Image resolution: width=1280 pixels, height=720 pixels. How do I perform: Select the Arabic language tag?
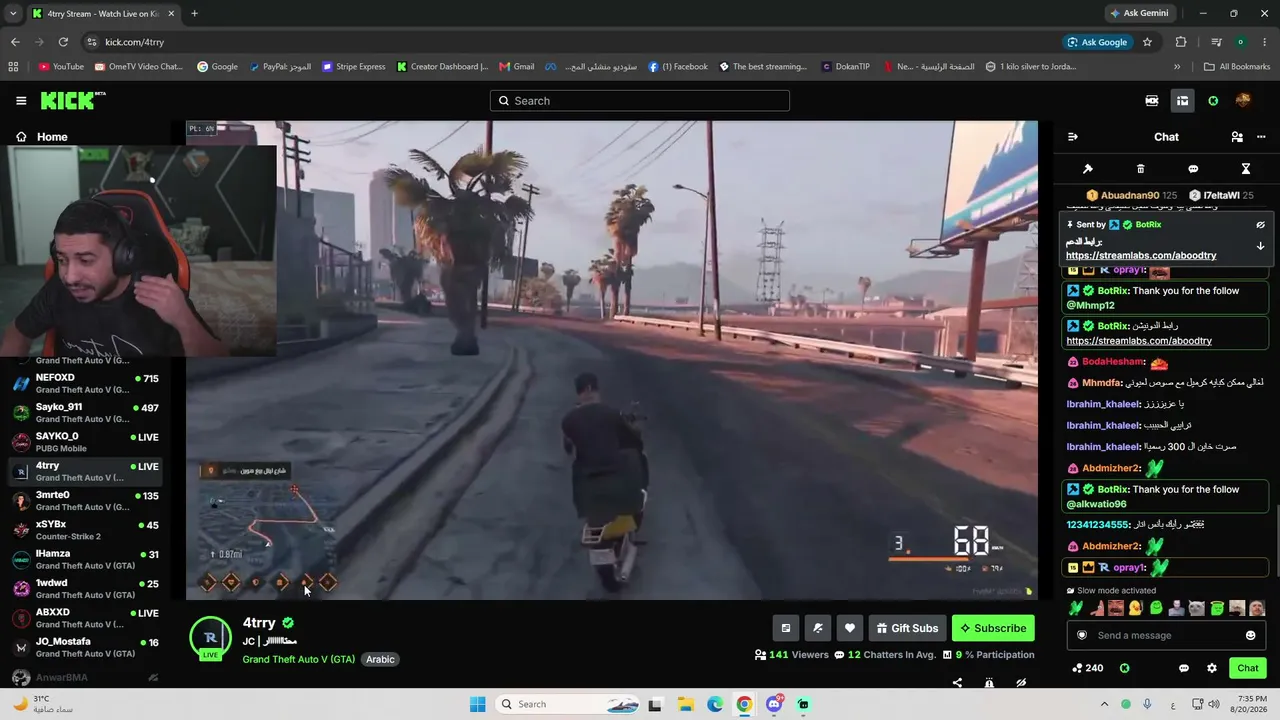380,660
